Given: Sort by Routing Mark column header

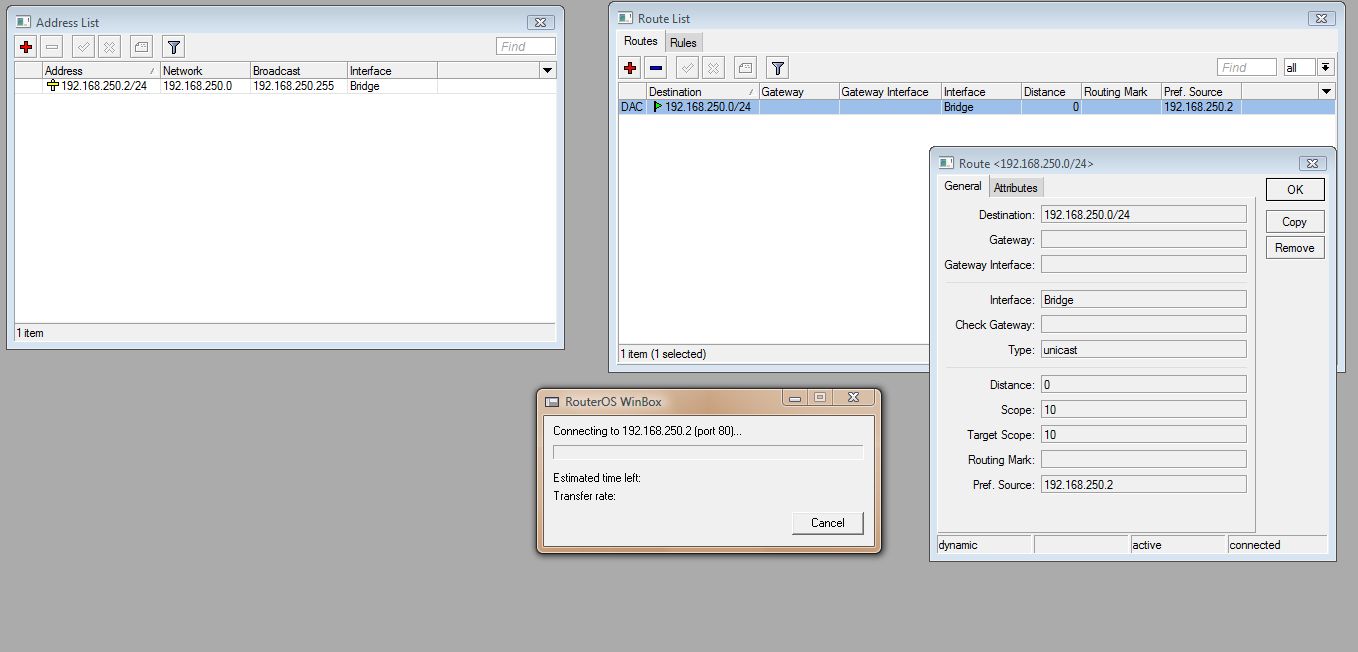Looking at the screenshot, I should [x=1121, y=92].
